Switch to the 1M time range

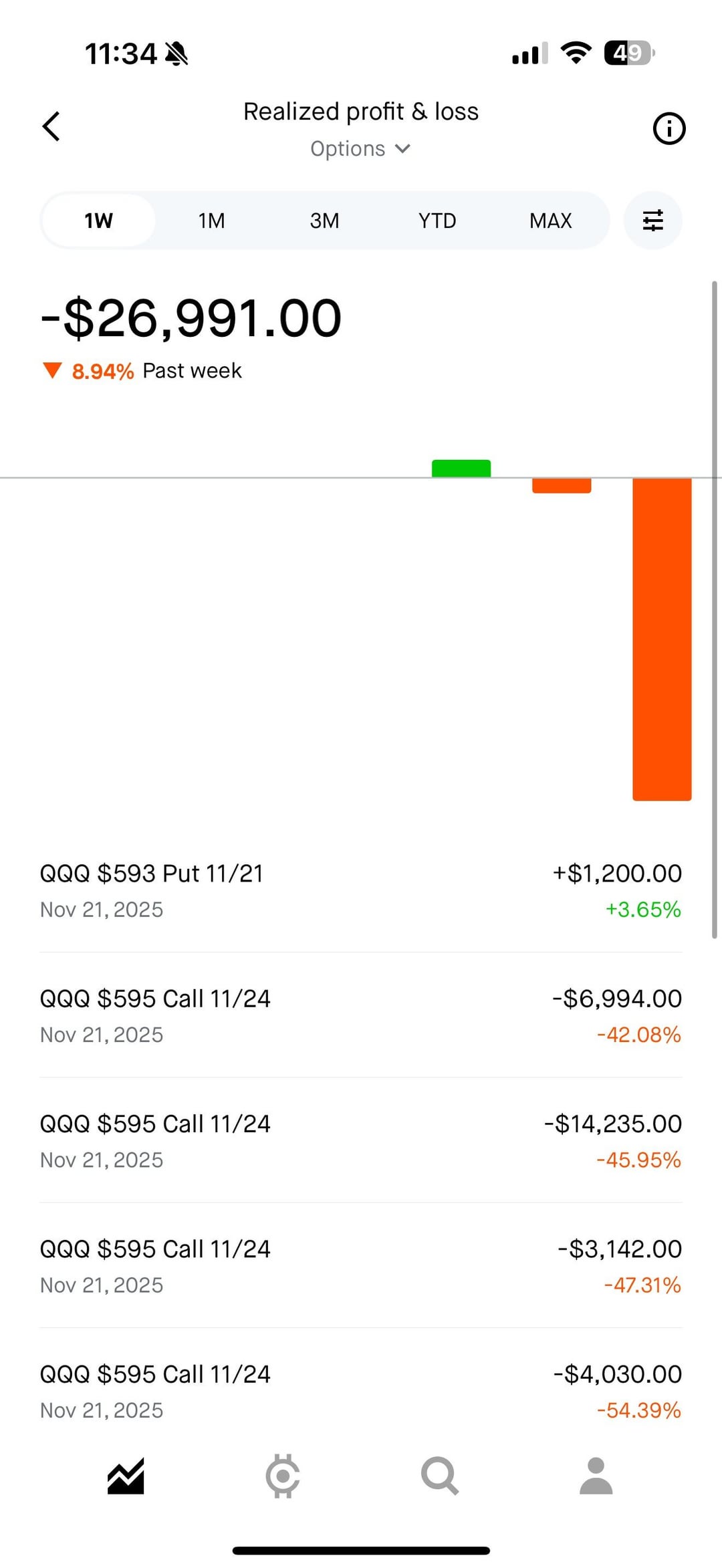click(211, 221)
